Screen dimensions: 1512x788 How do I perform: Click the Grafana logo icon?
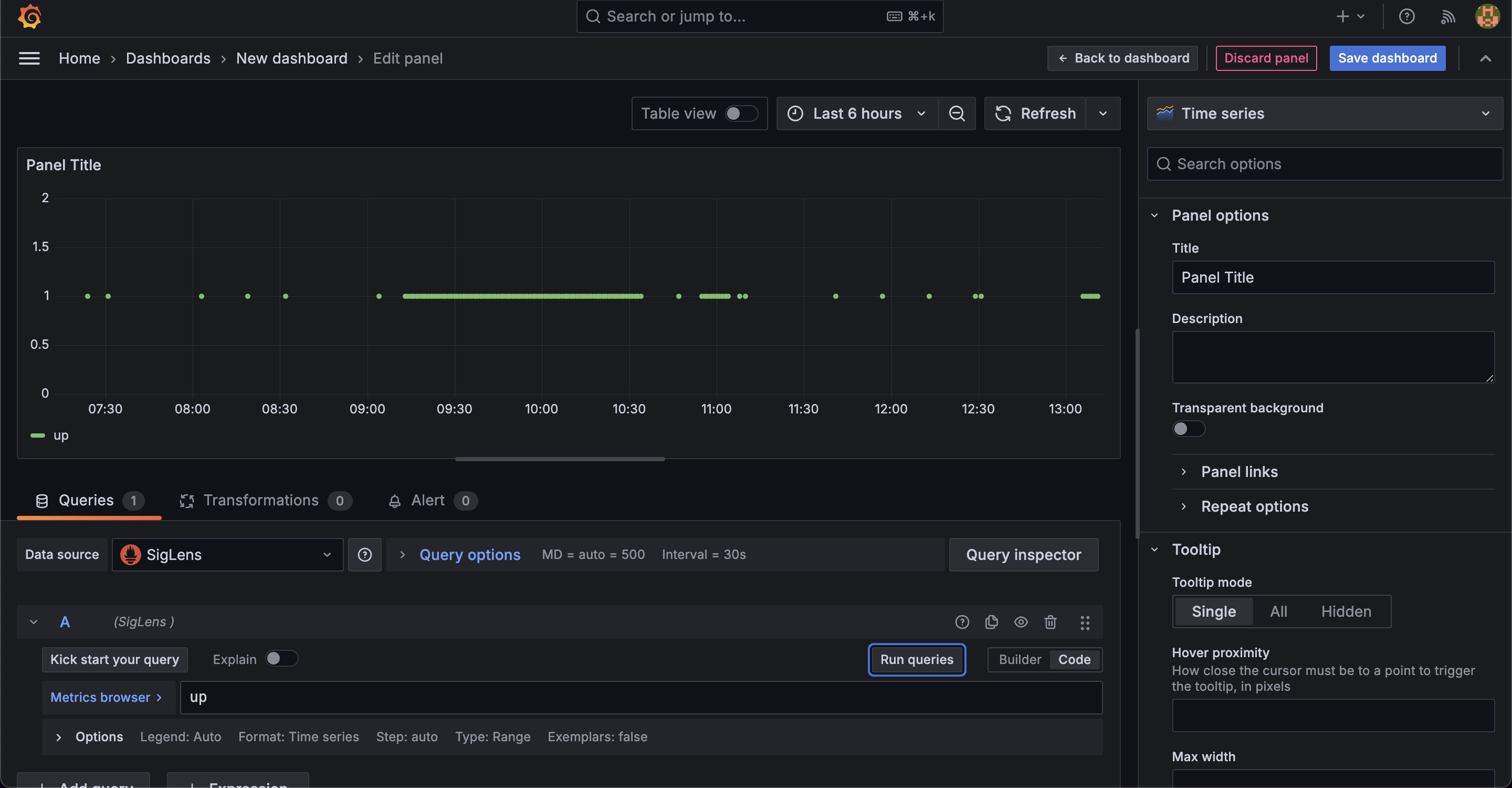click(29, 16)
